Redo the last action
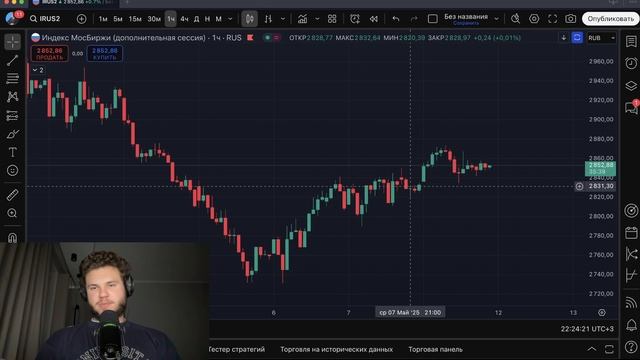640x360 pixels. [x=414, y=19]
